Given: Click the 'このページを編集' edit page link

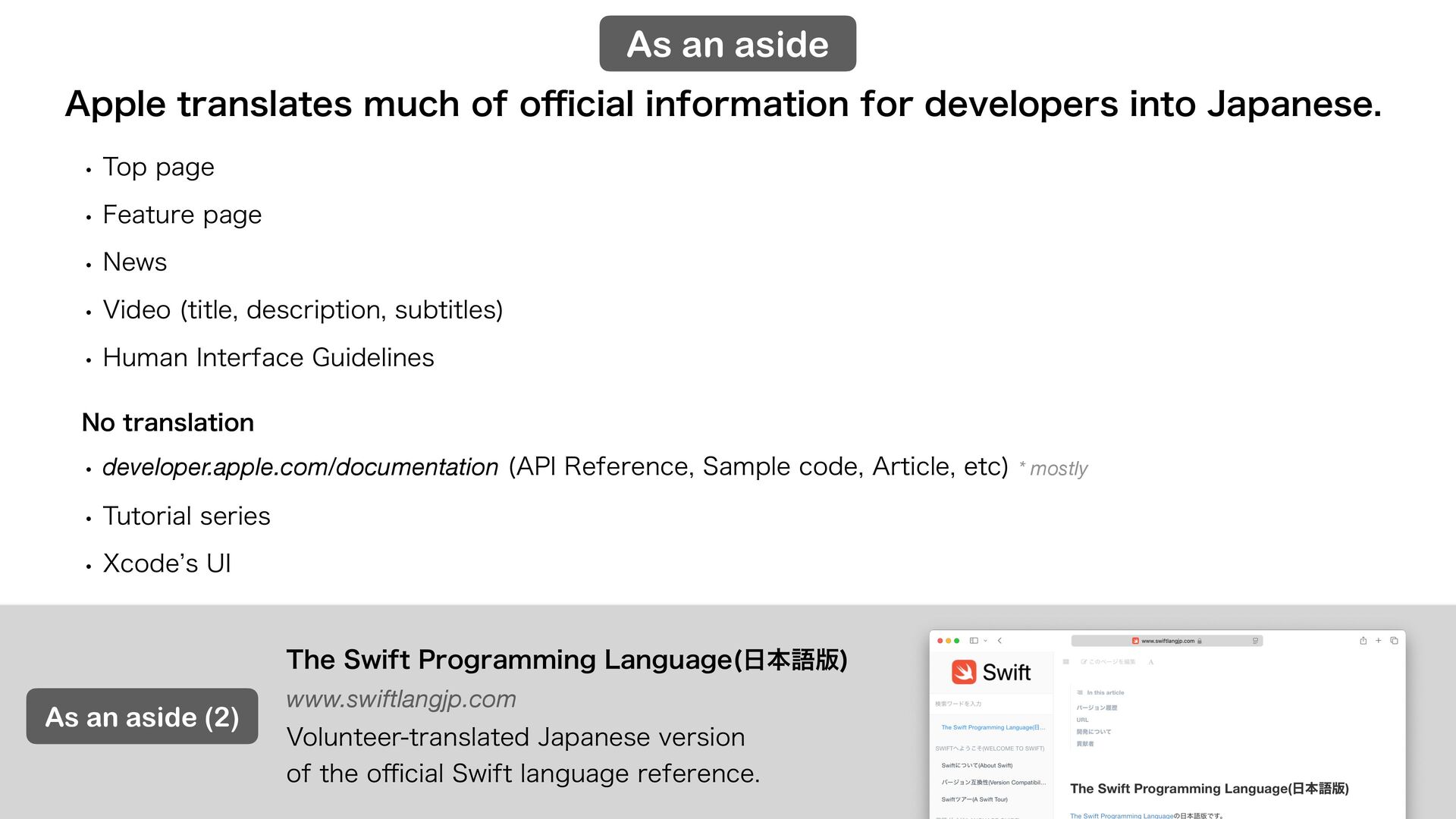Looking at the screenshot, I should 1108,662.
